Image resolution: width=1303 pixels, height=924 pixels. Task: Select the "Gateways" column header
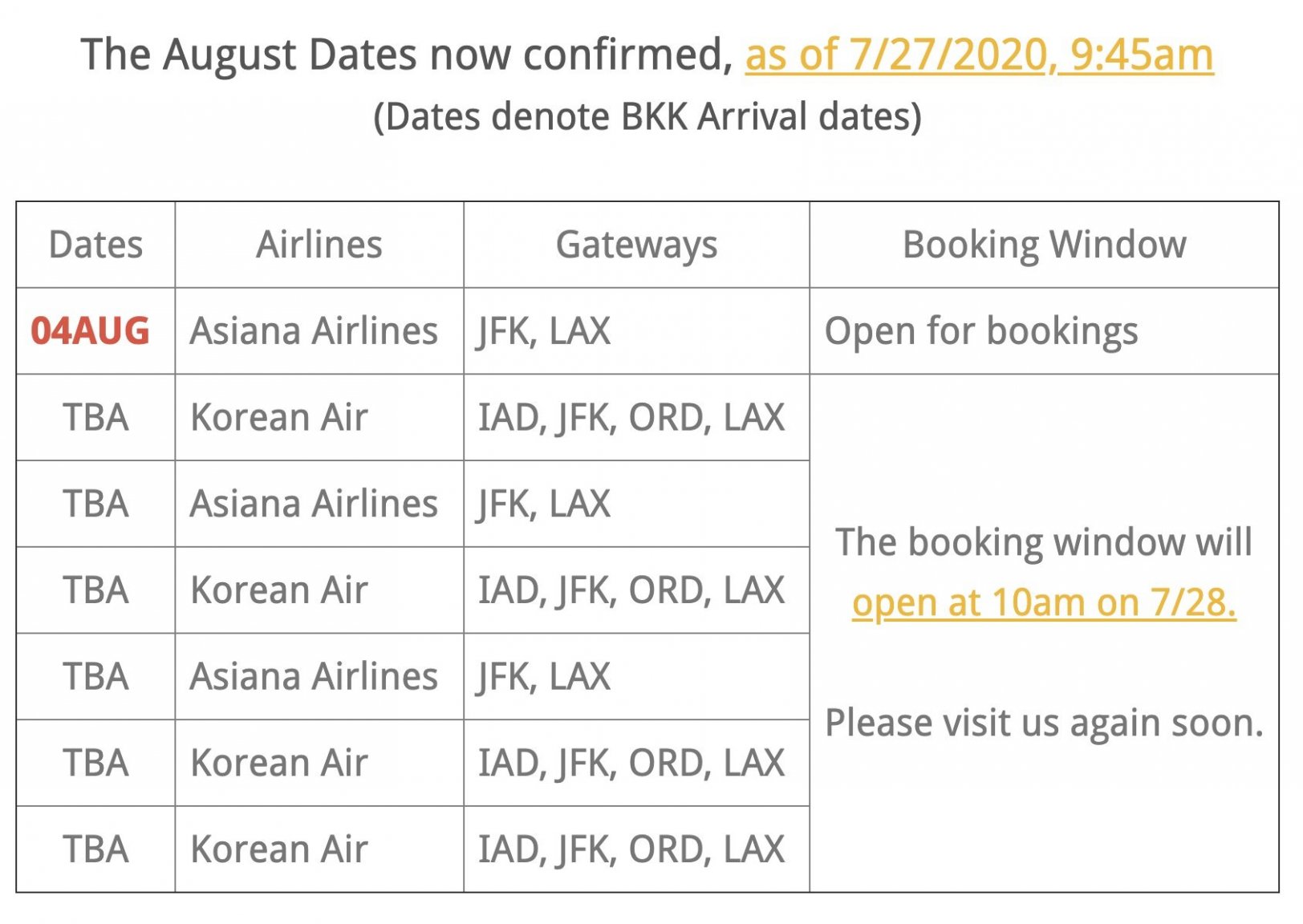point(636,245)
